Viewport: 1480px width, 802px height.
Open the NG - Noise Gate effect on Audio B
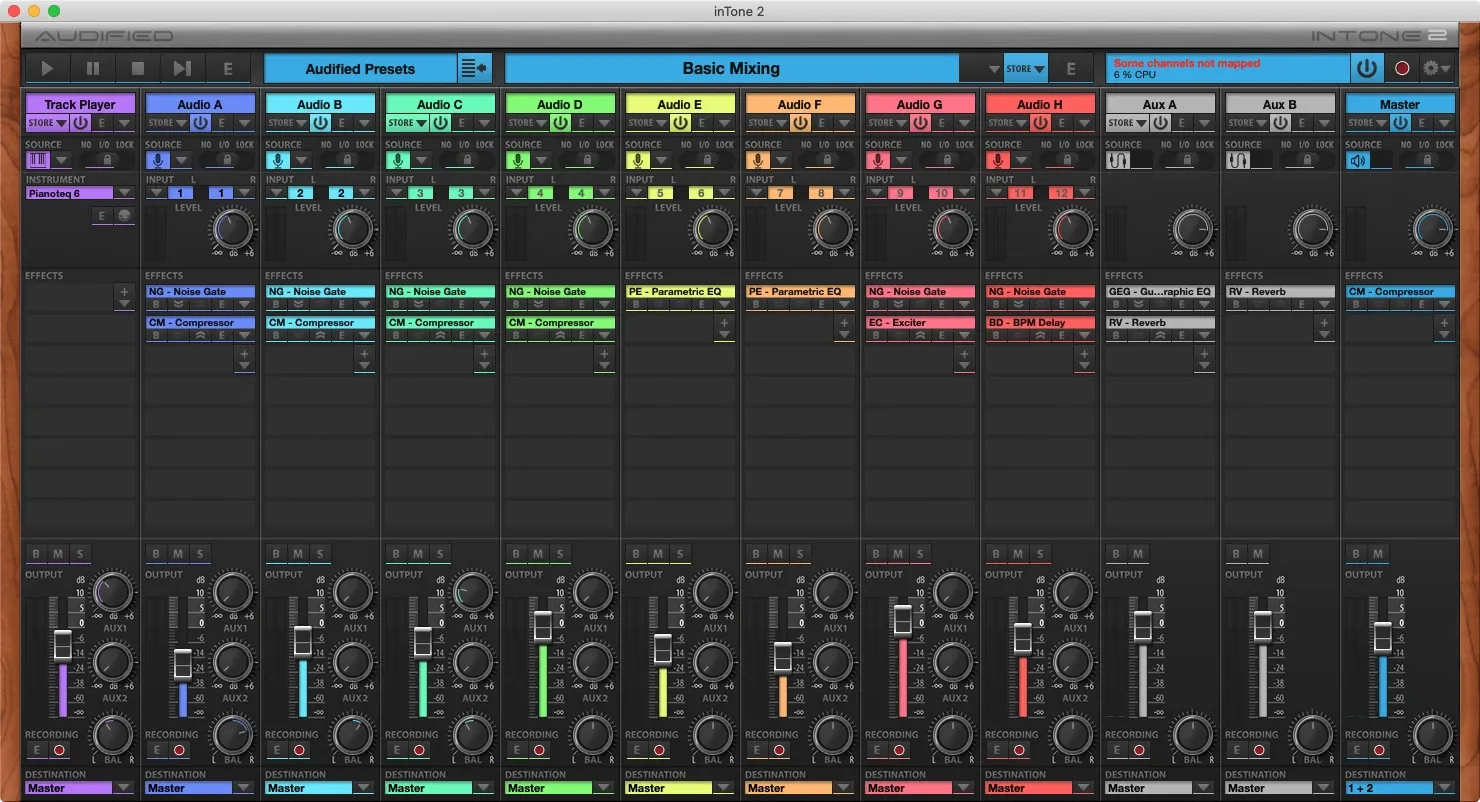pyautogui.click(x=320, y=291)
